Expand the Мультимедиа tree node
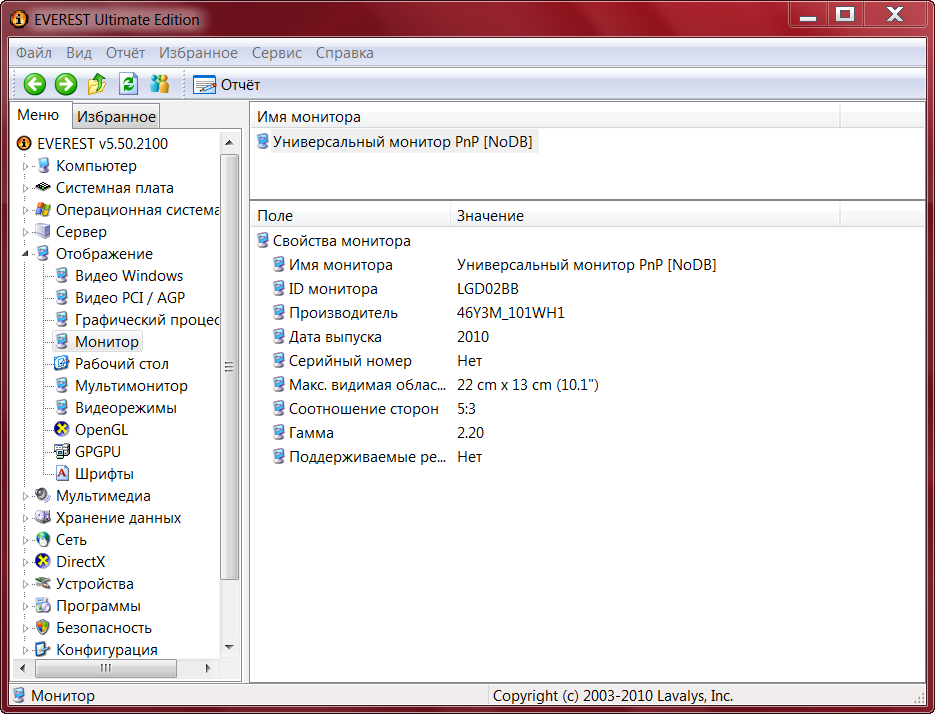This screenshot has height=714, width=935. point(27,496)
